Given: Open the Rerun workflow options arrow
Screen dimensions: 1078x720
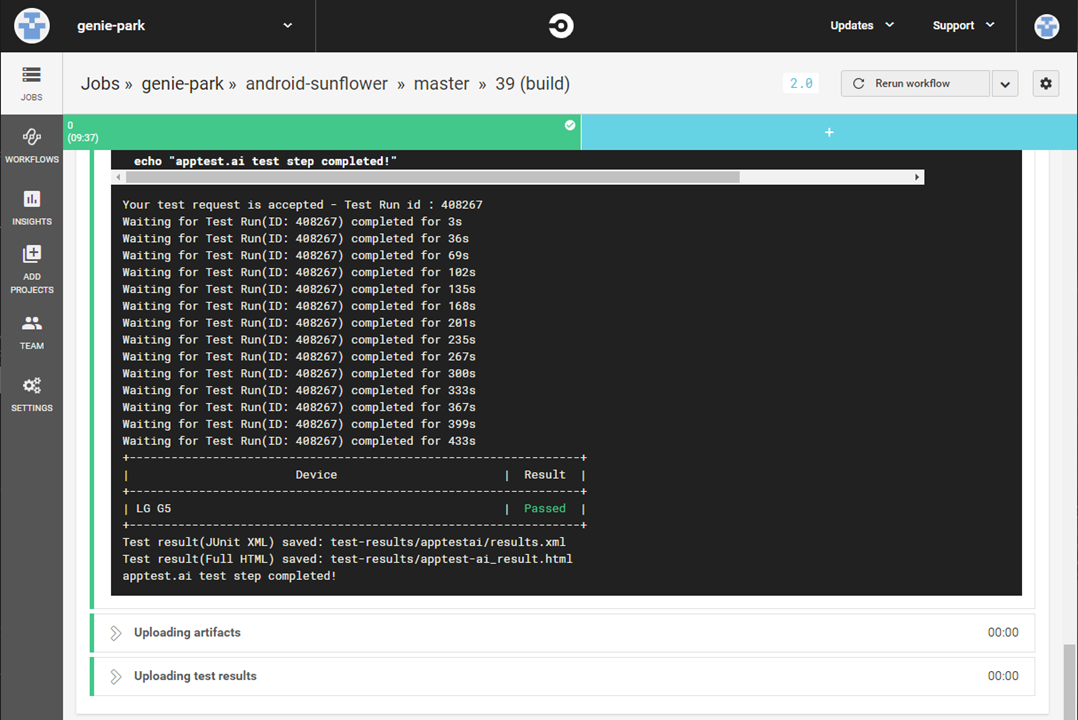Looking at the screenshot, I should [1005, 84].
